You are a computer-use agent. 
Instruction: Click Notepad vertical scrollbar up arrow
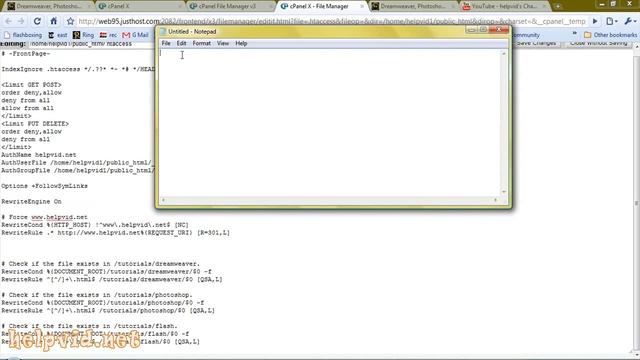(x=504, y=53)
